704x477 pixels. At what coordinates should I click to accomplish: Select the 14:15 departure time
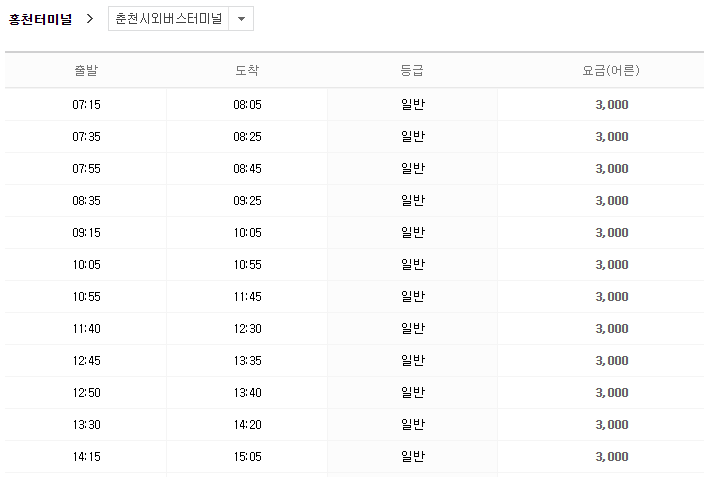point(86,457)
